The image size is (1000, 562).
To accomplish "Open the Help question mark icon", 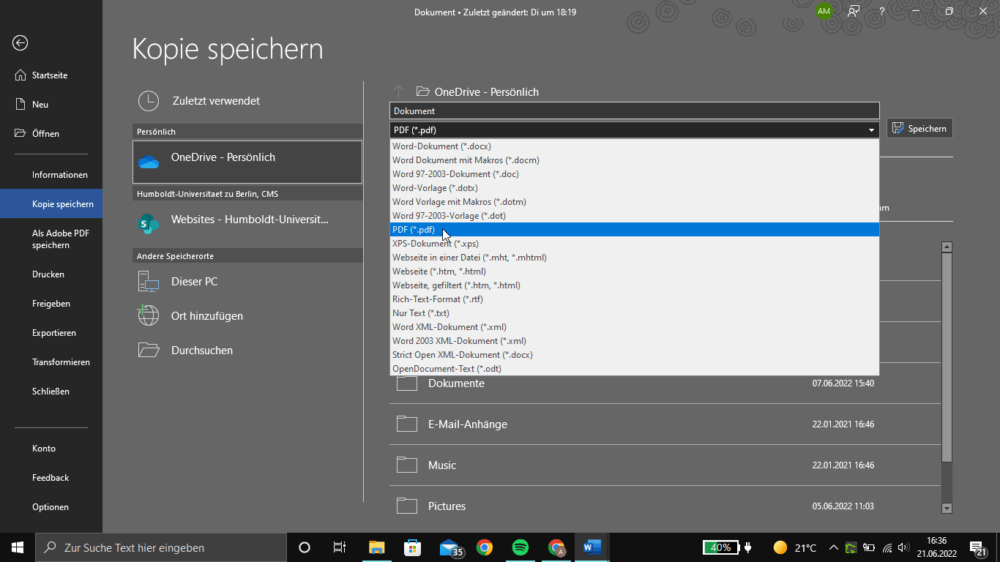I will coord(881,11).
